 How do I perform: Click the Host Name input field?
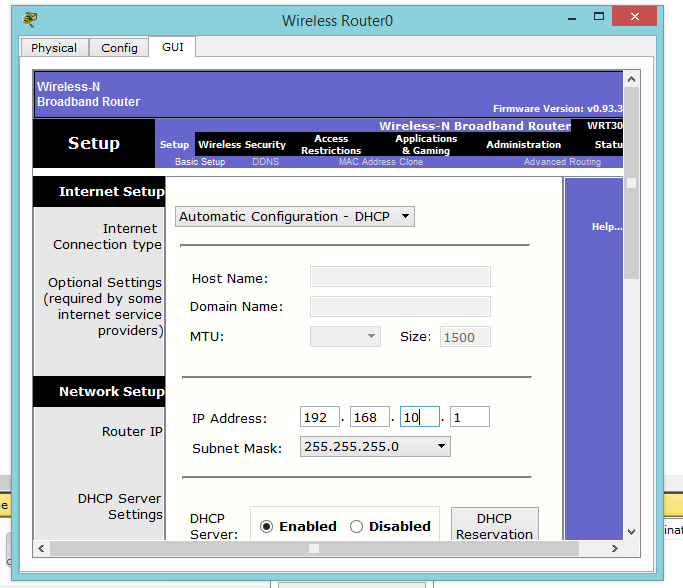point(400,277)
